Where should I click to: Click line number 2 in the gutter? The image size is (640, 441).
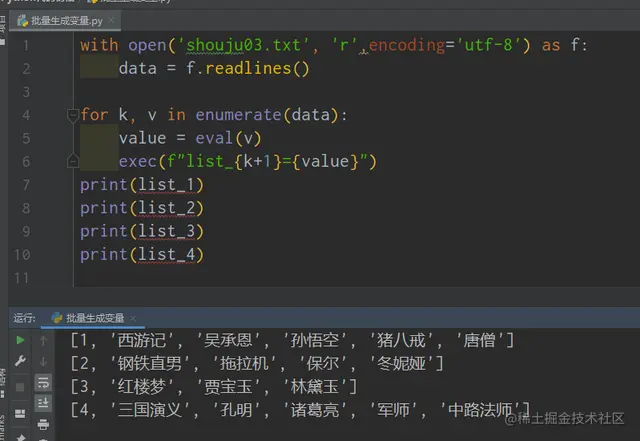tap(26, 69)
